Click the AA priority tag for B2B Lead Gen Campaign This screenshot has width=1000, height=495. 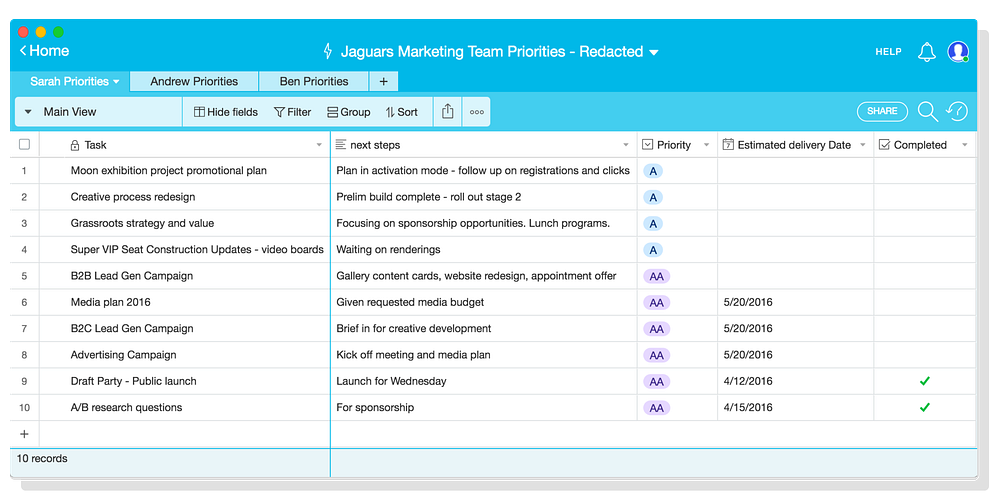click(x=656, y=276)
